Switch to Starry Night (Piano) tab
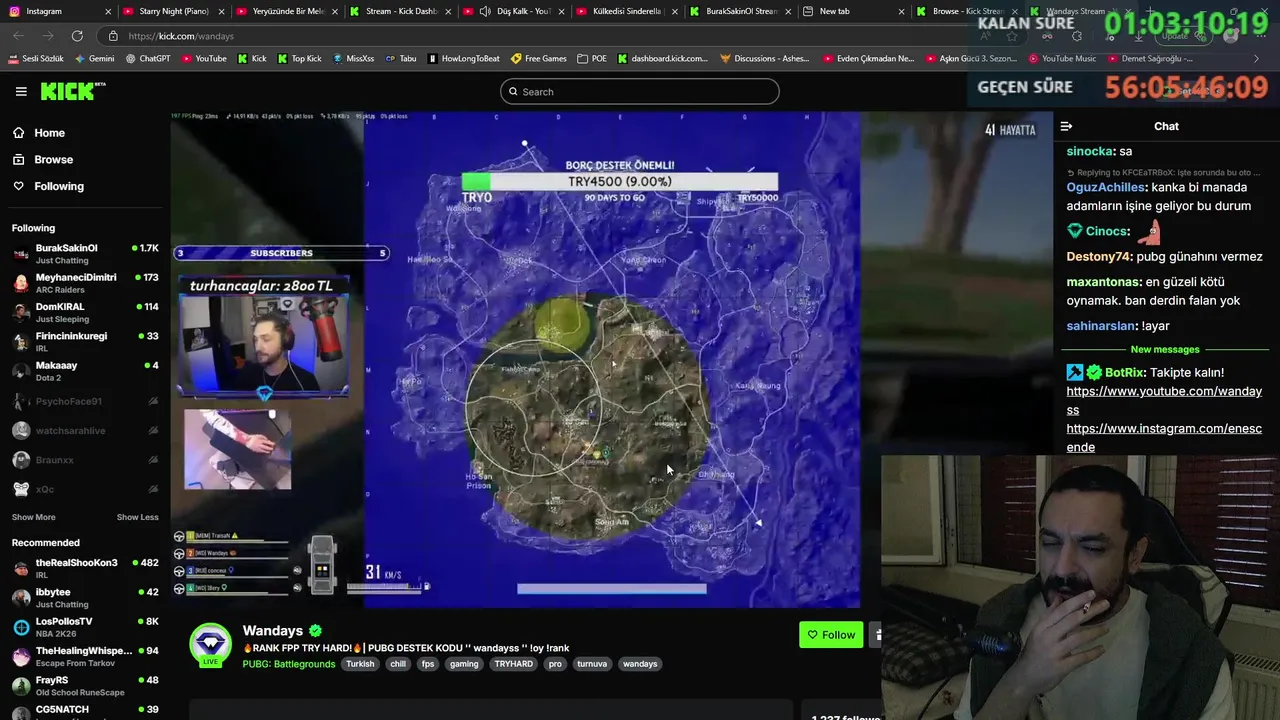The height and width of the screenshot is (720, 1280). tap(172, 11)
